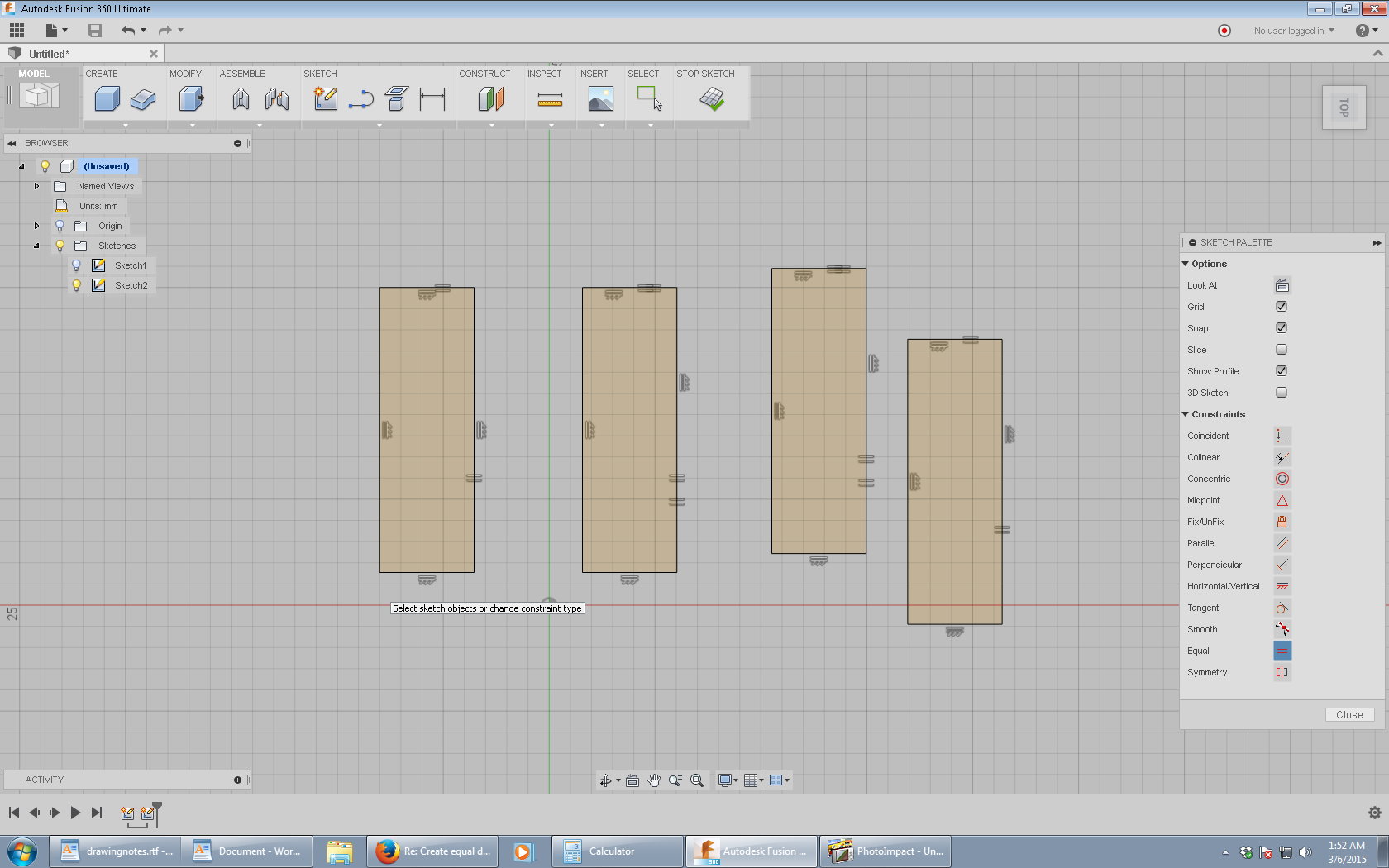Collapse the Constraints section in palette
The image size is (1389, 868).
(1186, 414)
